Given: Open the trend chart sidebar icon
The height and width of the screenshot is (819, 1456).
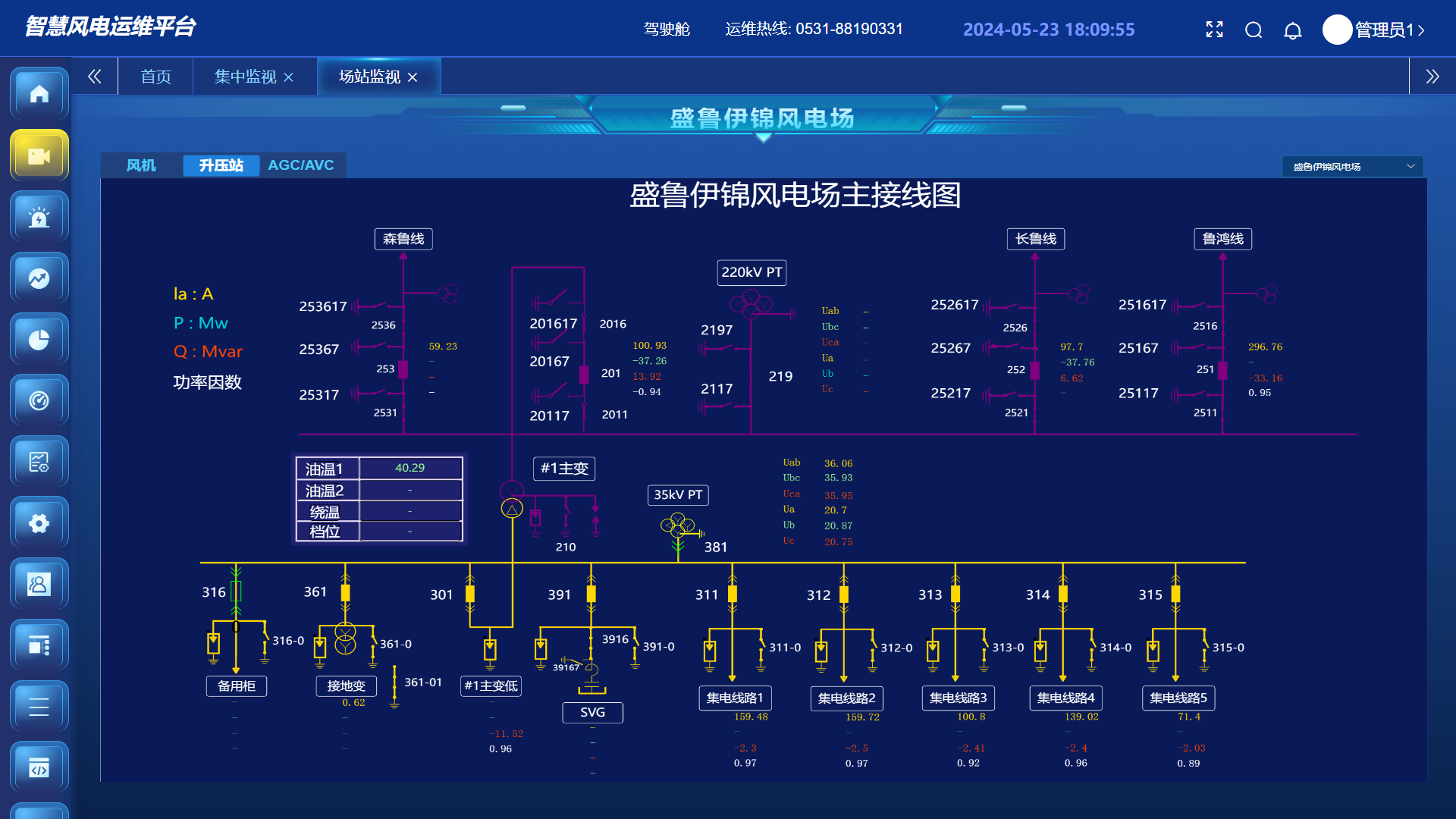Looking at the screenshot, I should point(39,278).
